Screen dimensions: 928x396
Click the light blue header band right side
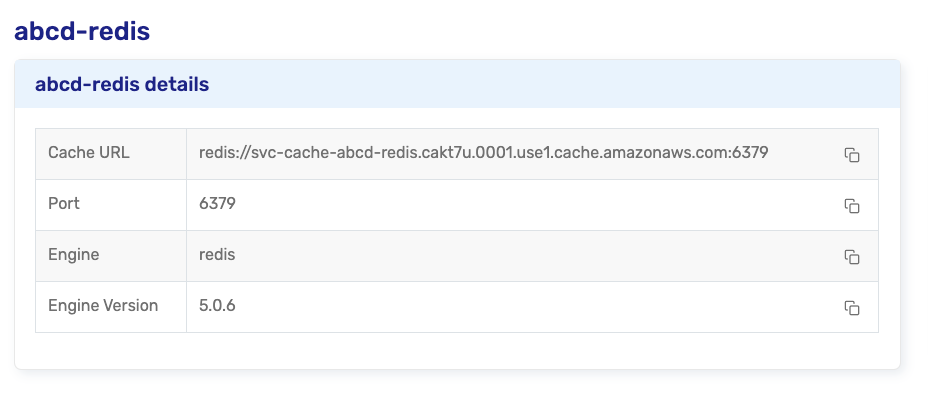tap(710, 84)
